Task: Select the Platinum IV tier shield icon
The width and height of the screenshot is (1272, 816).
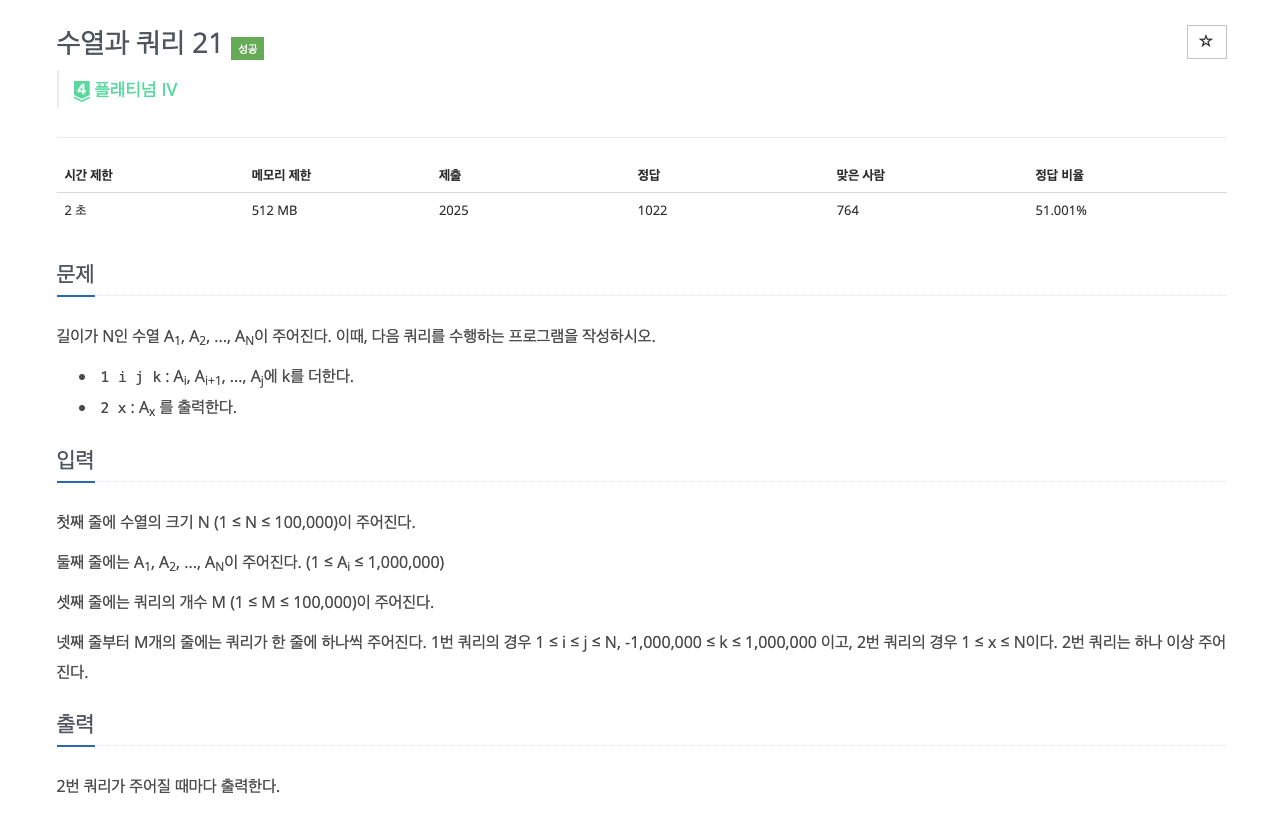Action: (80, 89)
